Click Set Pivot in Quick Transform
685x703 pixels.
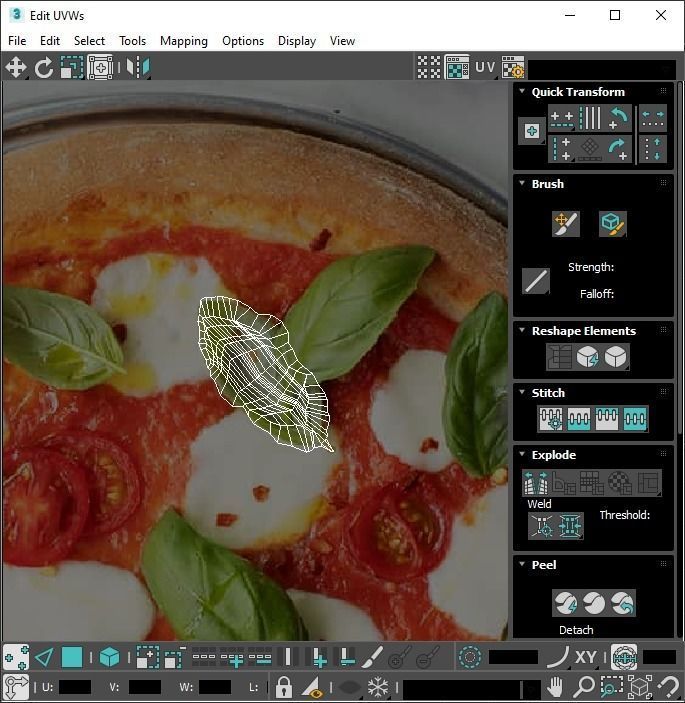coord(532,131)
